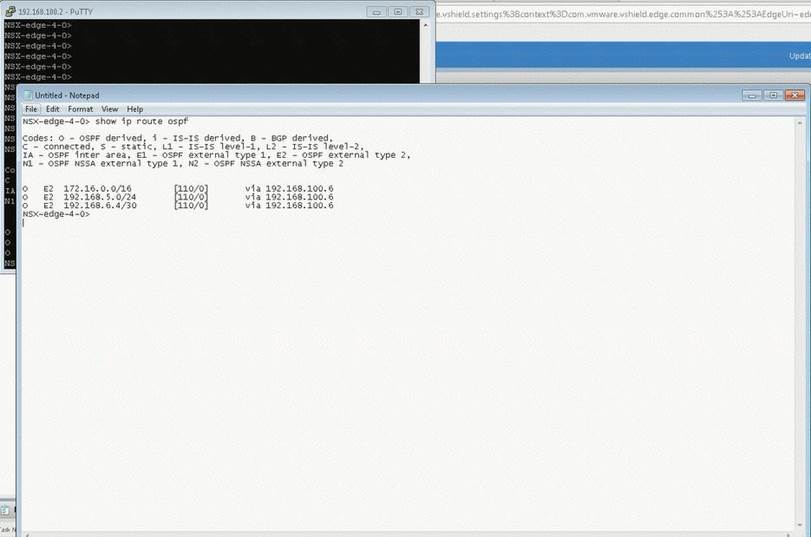
Task: Maximize the PuTTY terminal window
Action: click(397, 11)
